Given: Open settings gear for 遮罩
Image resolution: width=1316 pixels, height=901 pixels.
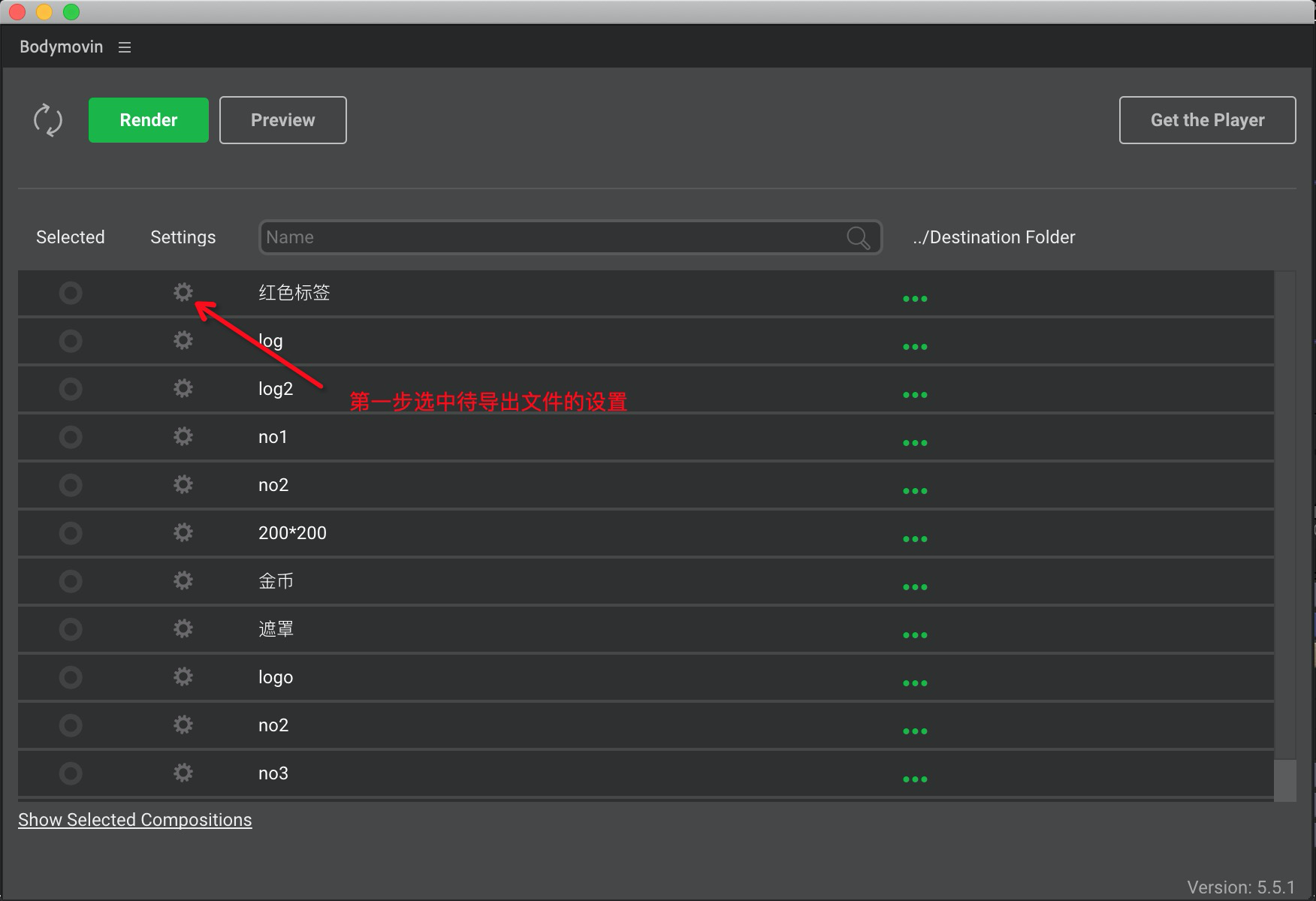Looking at the screenshot, I should (183, 628).
